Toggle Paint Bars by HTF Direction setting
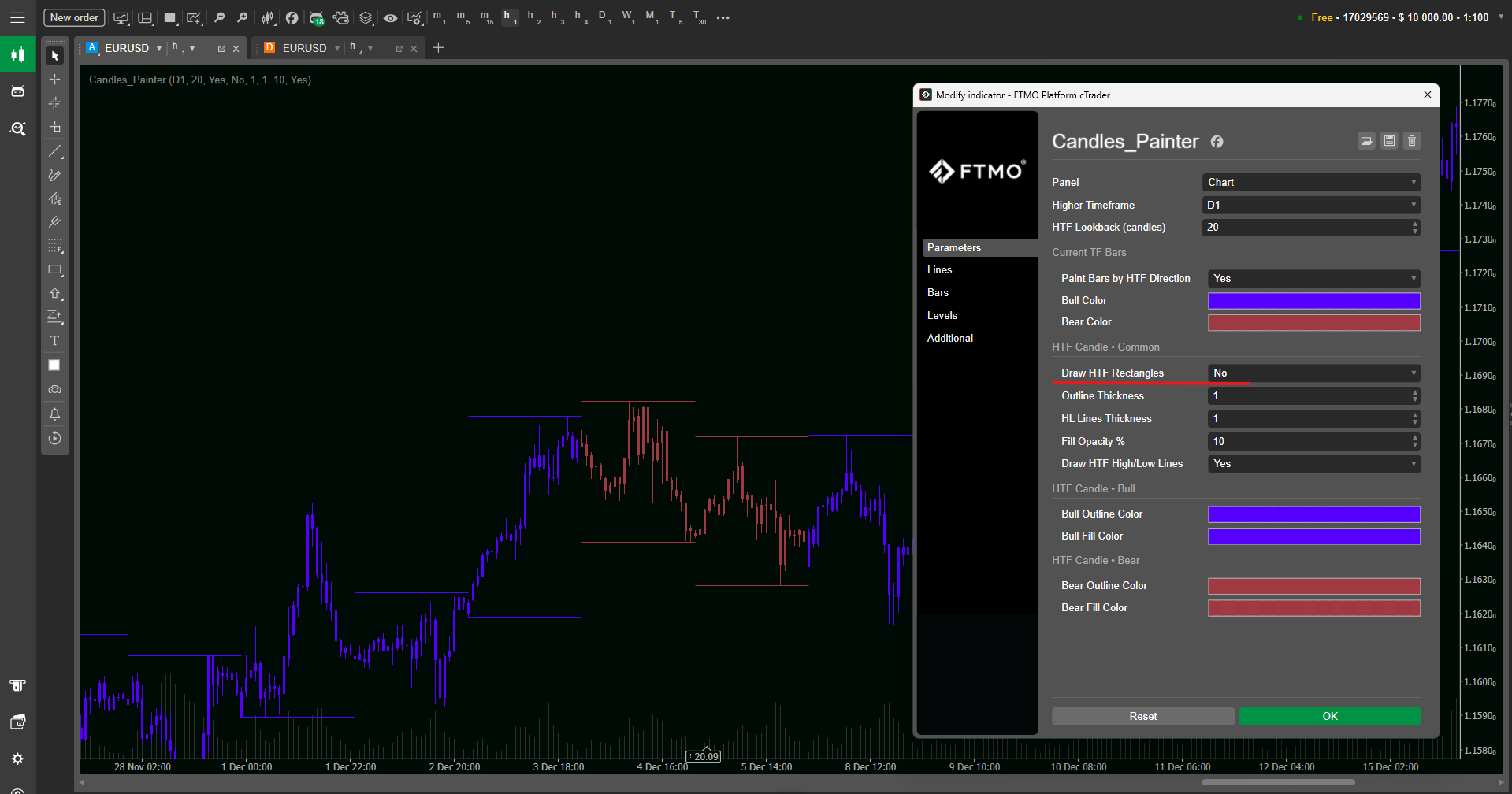This screenshot has height=794, width=1512. pyautogui.click(x=1313, y=279)
